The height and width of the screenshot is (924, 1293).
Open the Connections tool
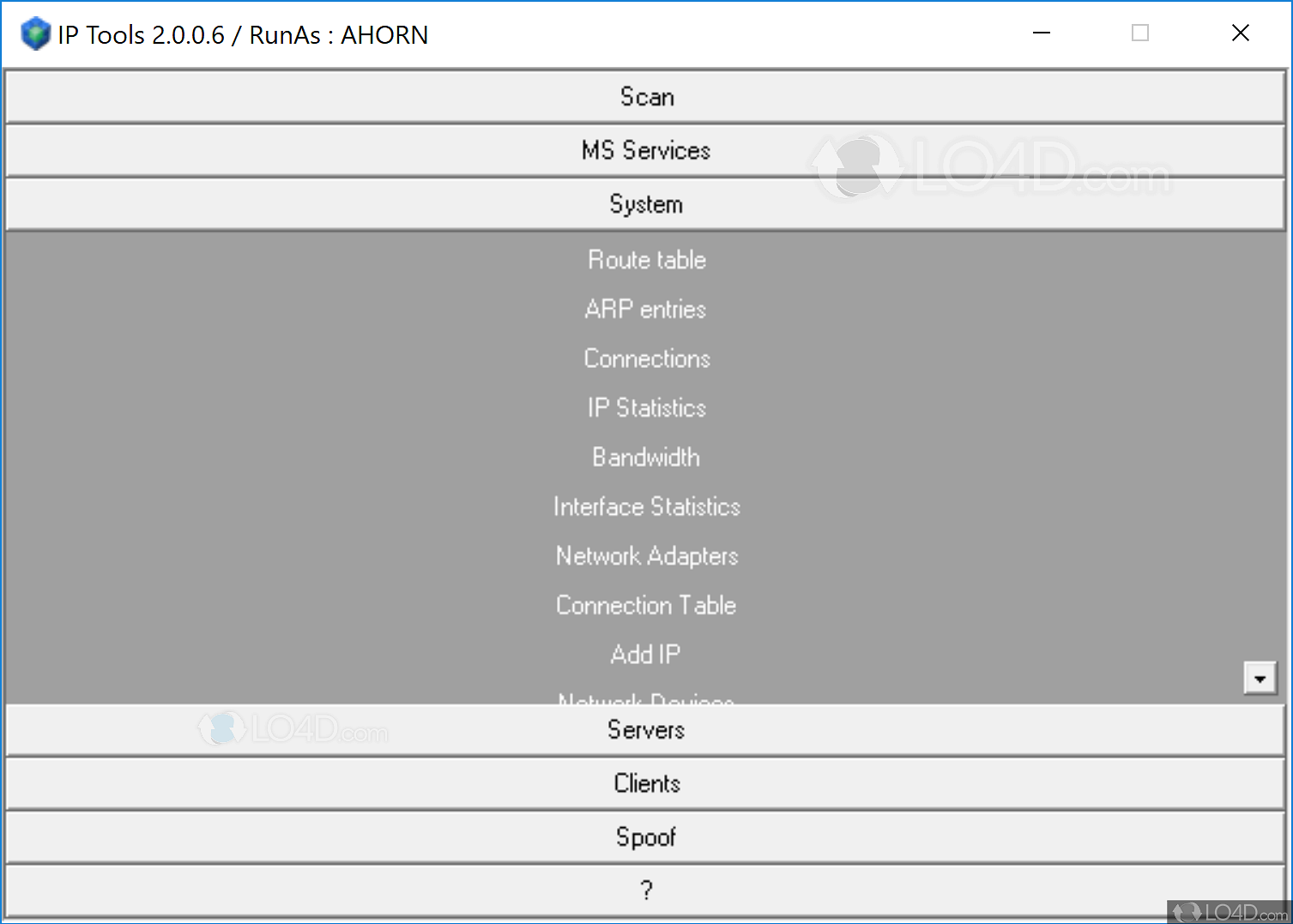click(647, 359)
